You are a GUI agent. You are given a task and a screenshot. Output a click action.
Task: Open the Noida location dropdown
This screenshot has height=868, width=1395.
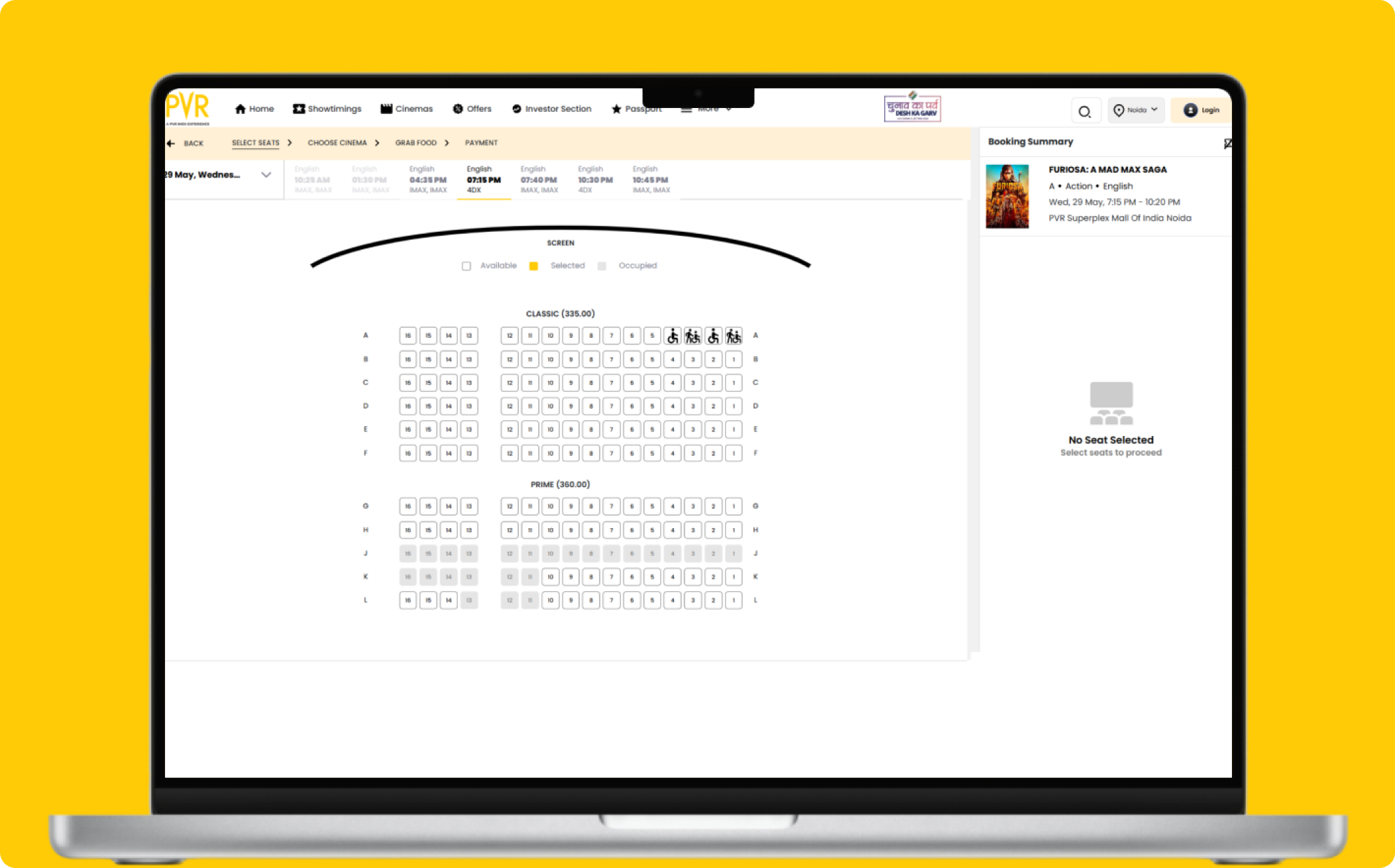pos(1136,110)
